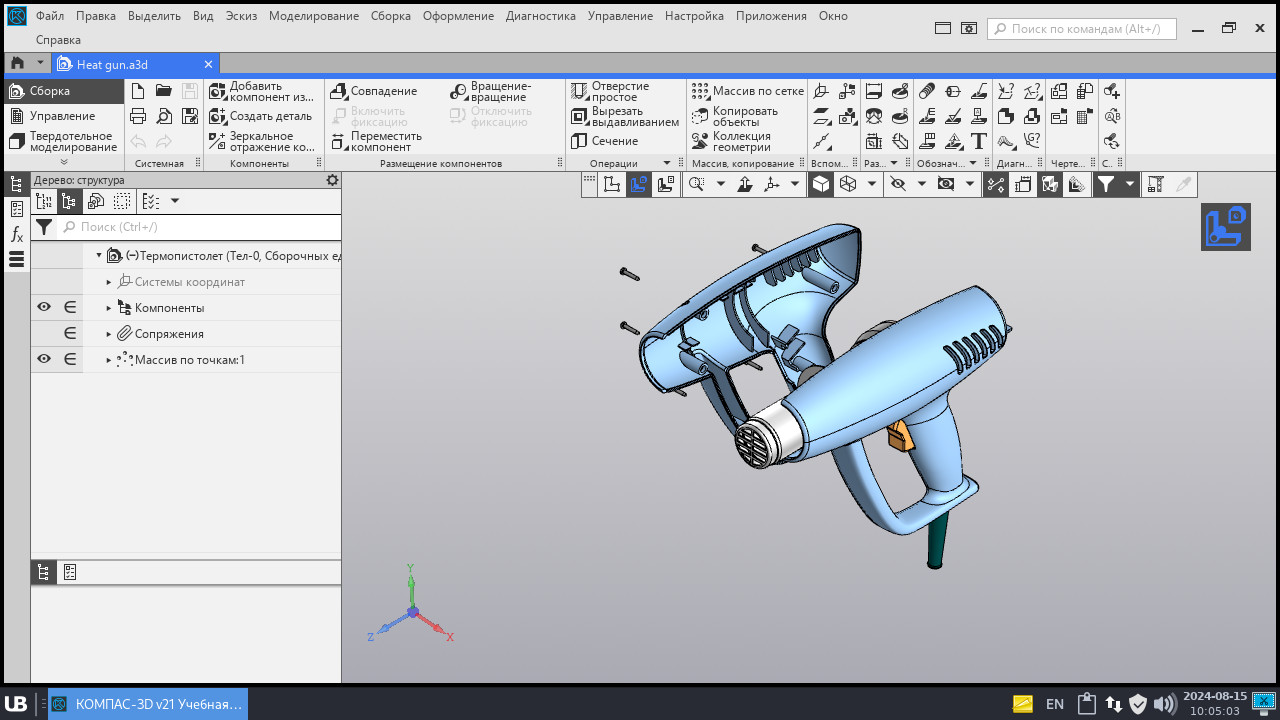
Task: Open the Моделирование menu
Action: point(313,16)
